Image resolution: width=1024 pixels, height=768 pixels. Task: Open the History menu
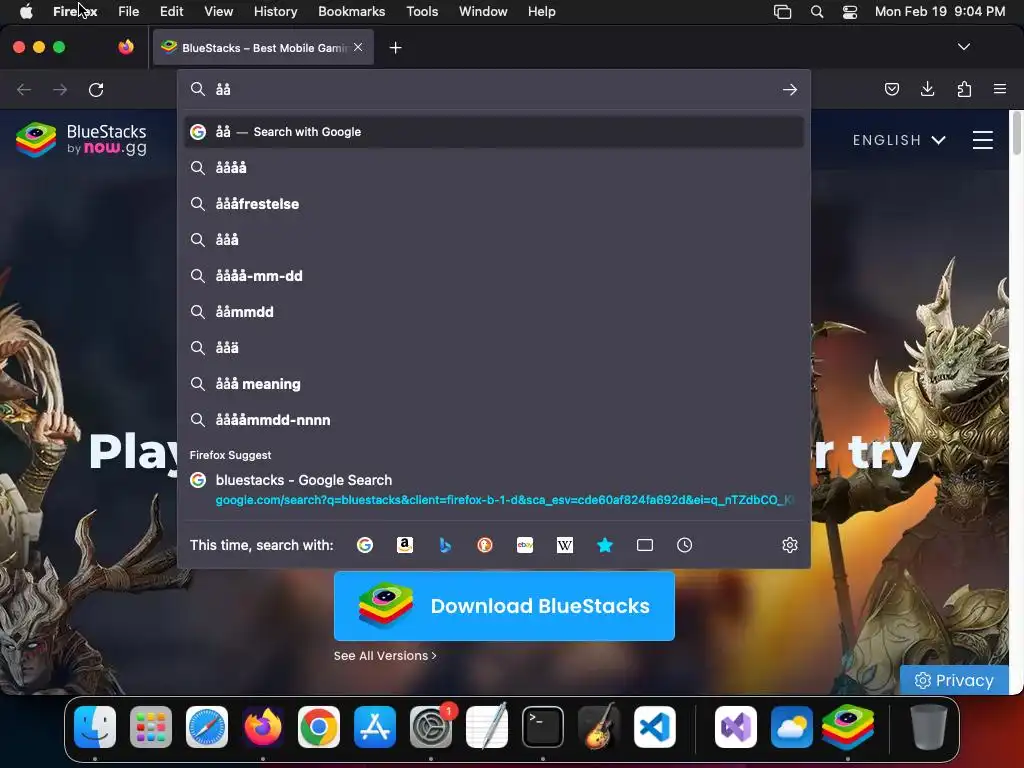pyautogui.click(x=275, y=12)
